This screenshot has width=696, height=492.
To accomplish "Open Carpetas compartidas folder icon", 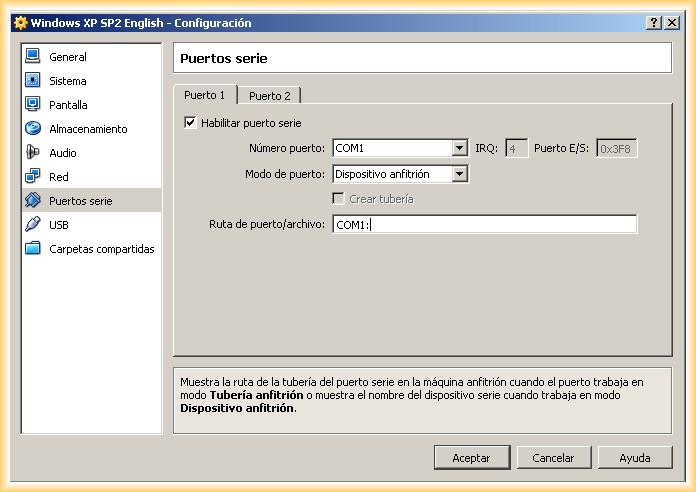I will tap(33, 249).
